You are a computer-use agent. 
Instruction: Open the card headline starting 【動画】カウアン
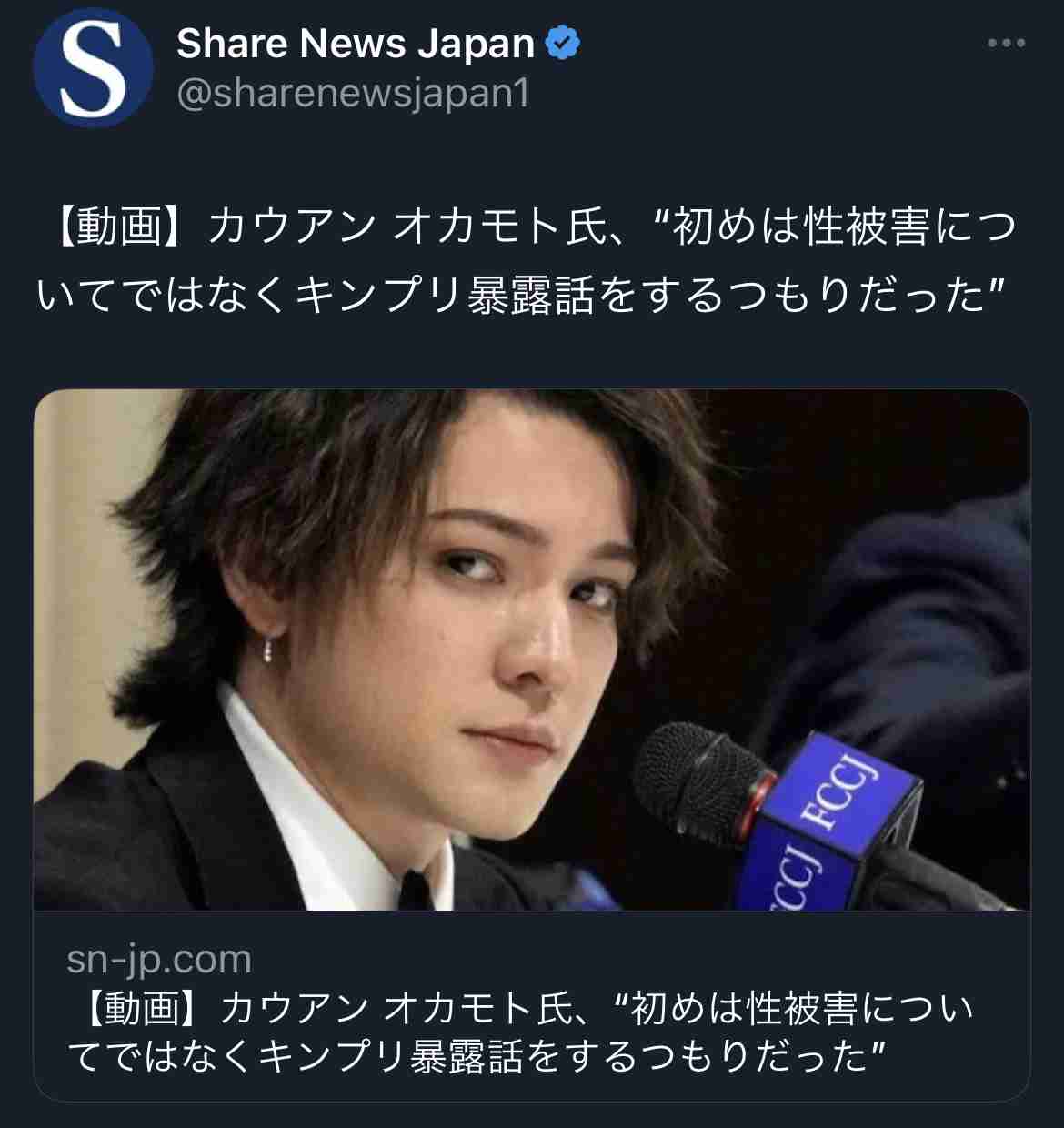(520, 1032)
